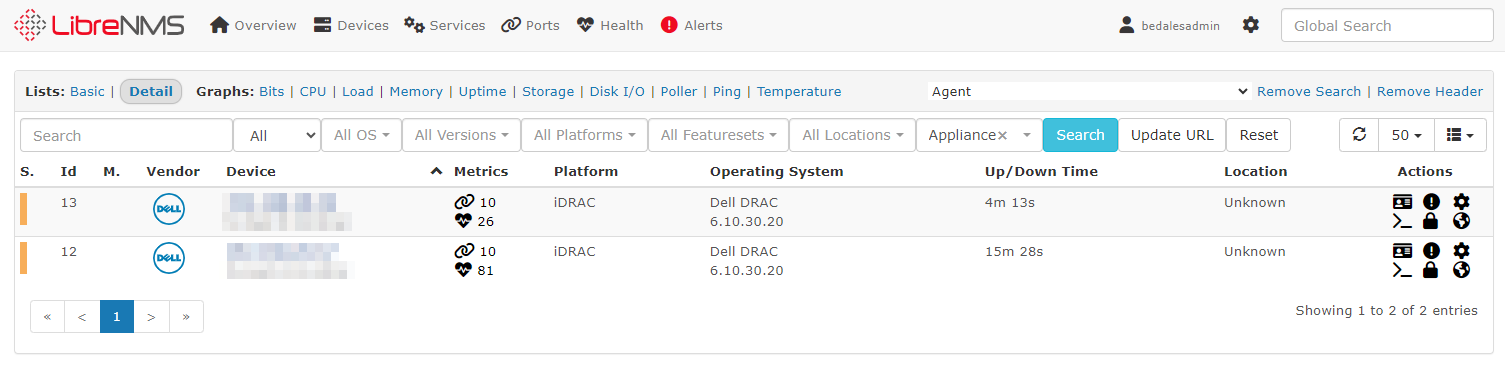This screenshot has width=1505, height=365.
Task: Open the Alerts menu
Action: (692, 25)
